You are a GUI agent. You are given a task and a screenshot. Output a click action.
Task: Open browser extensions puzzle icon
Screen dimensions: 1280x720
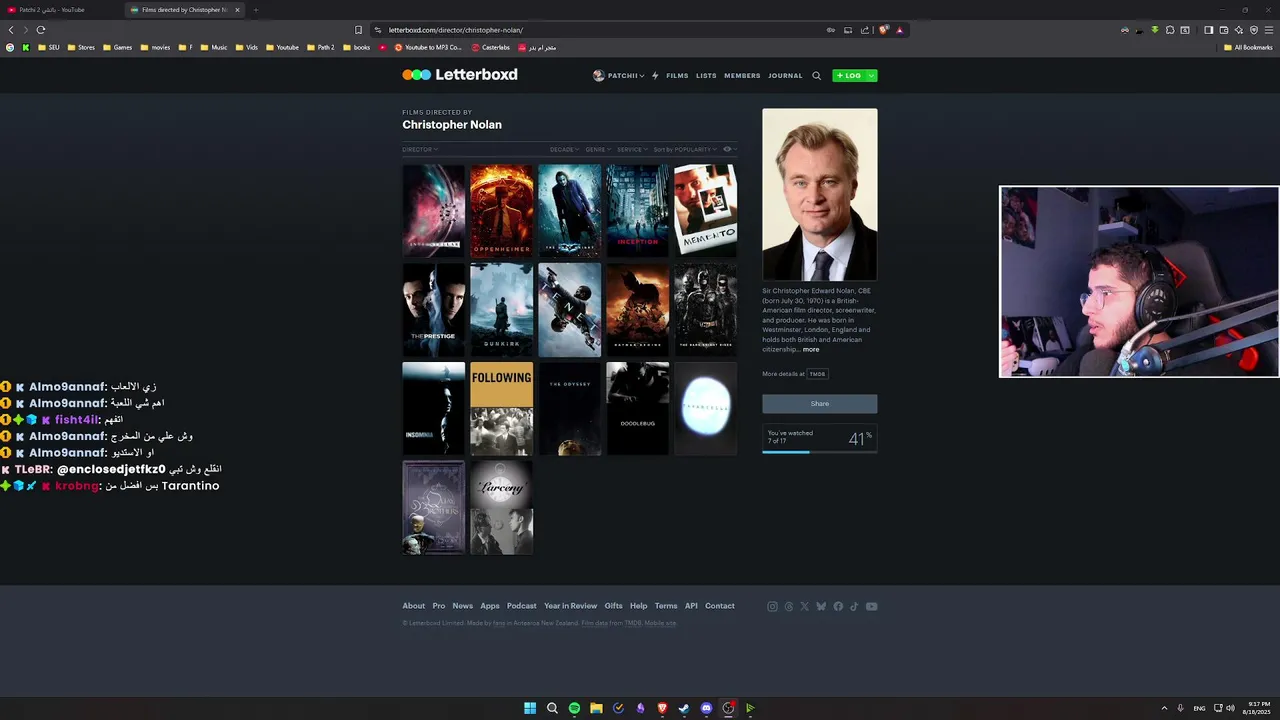click(1170, 30)
